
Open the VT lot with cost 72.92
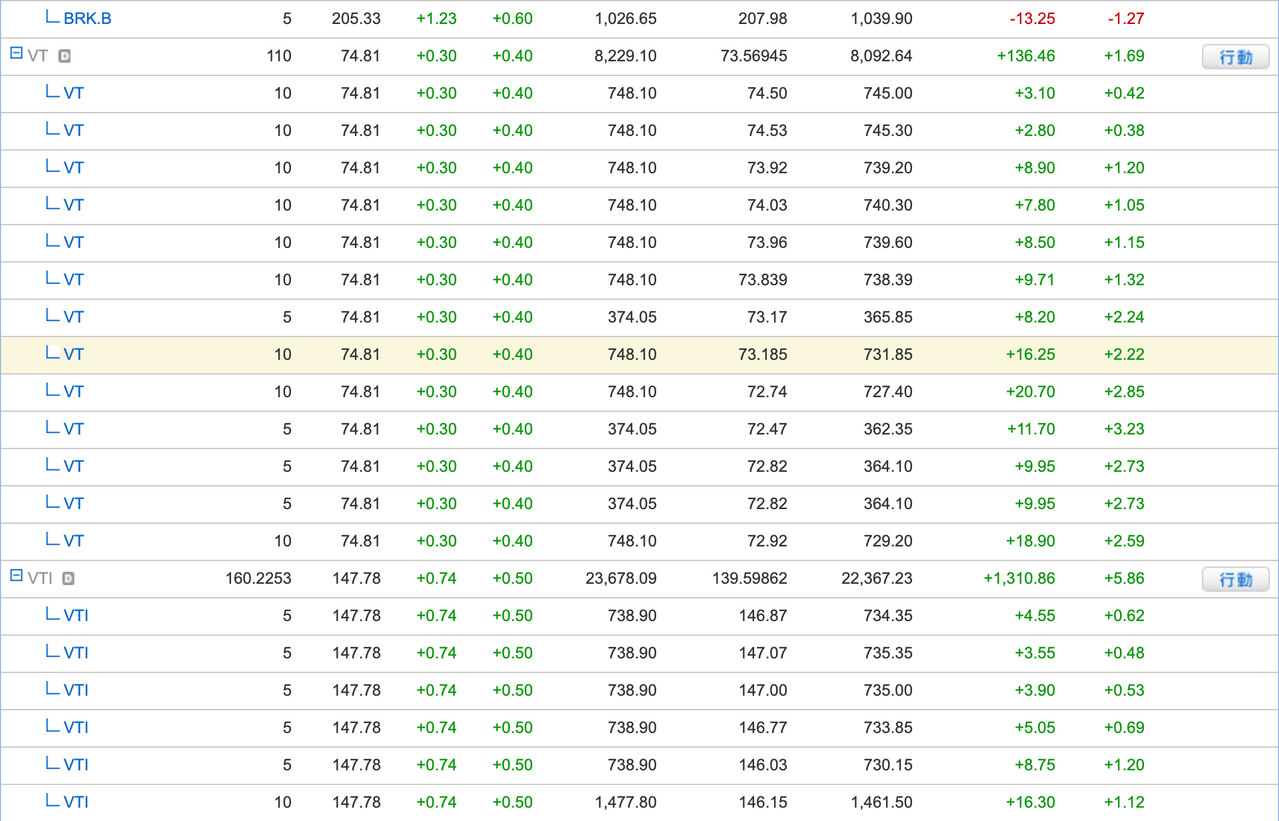[74, 541]
